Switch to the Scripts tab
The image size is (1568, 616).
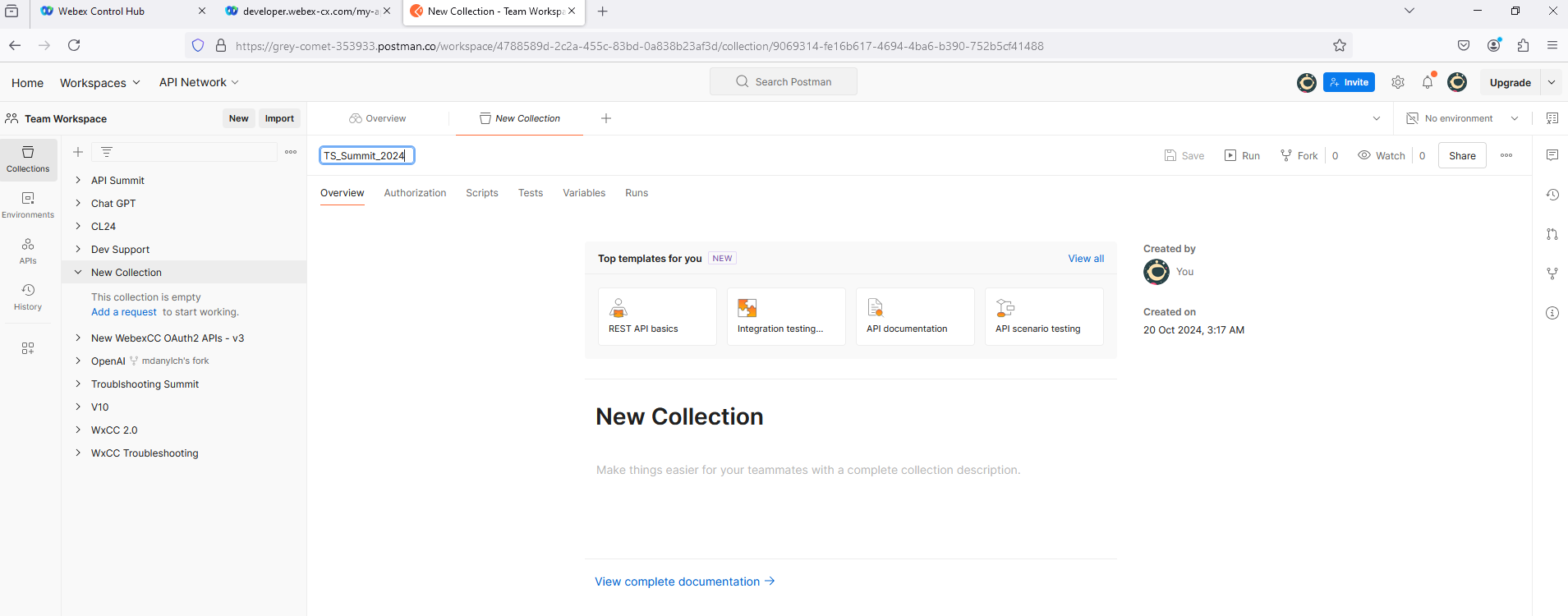coord(482,193)
